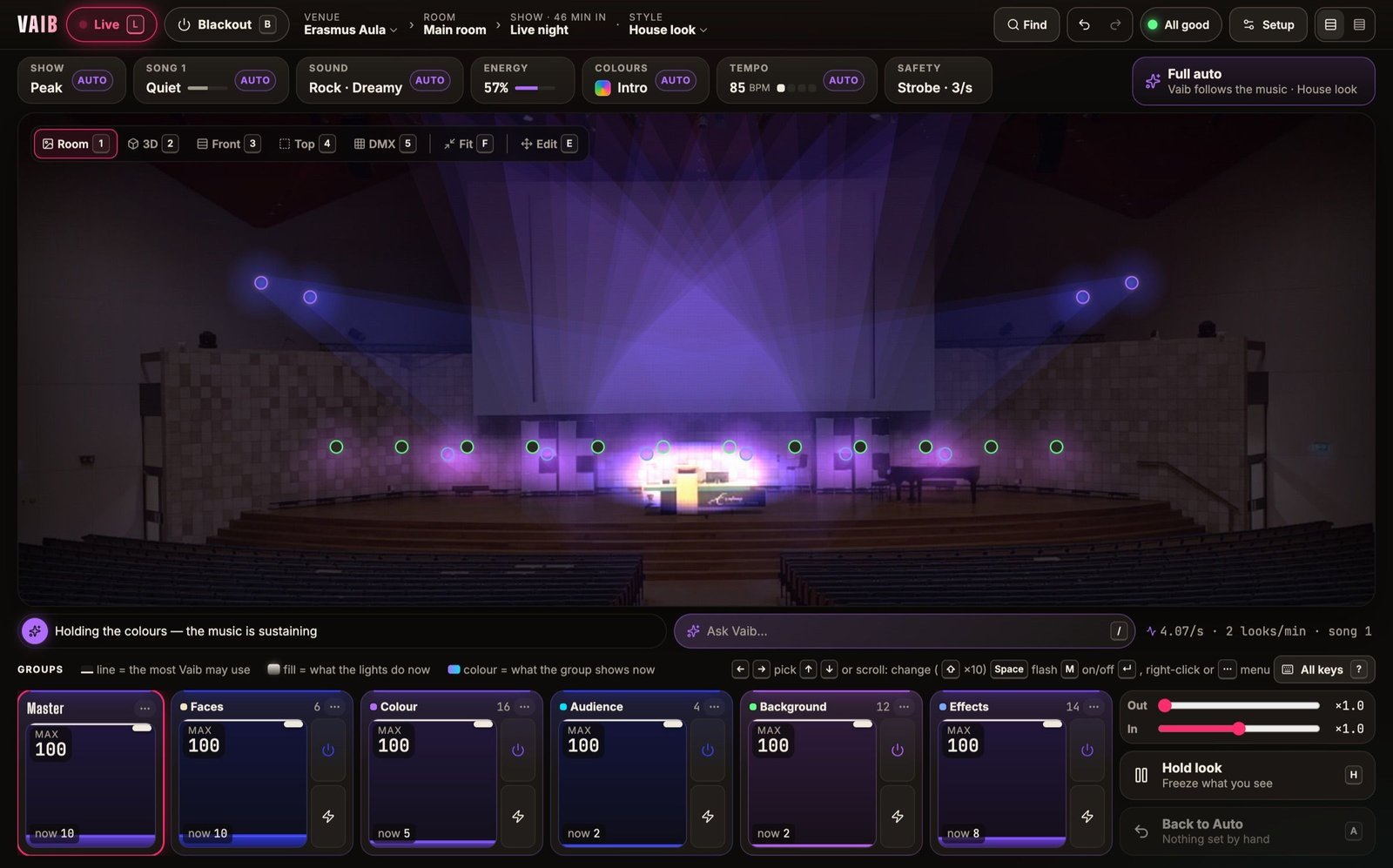Switch to the 3D view tab
The height and width of the screenshot is (868, 1393).
[152, 144]
